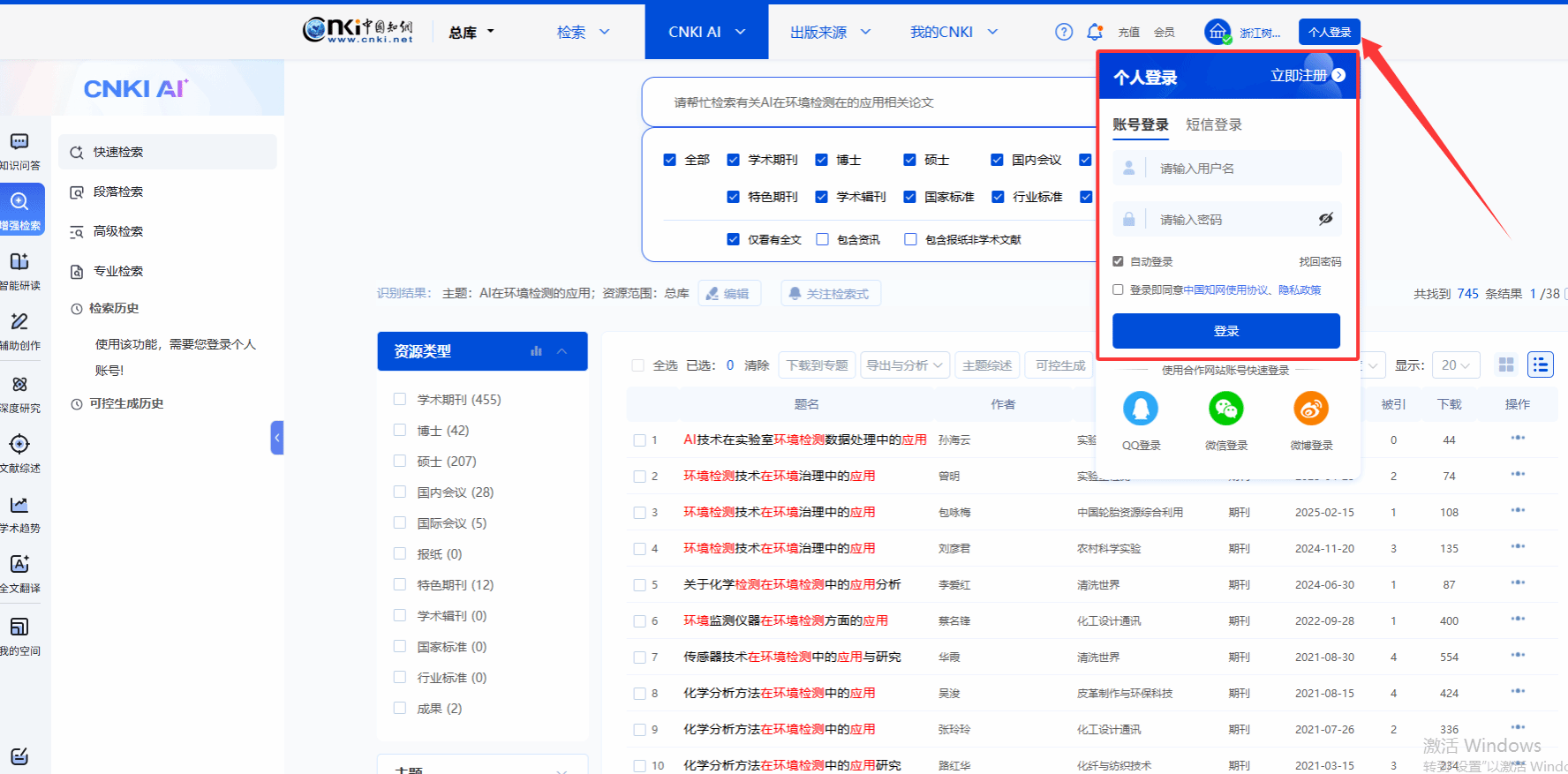Screen dimensions: 1568x774
Task: Switch to grid view icon
Action: pos(1506,364)
